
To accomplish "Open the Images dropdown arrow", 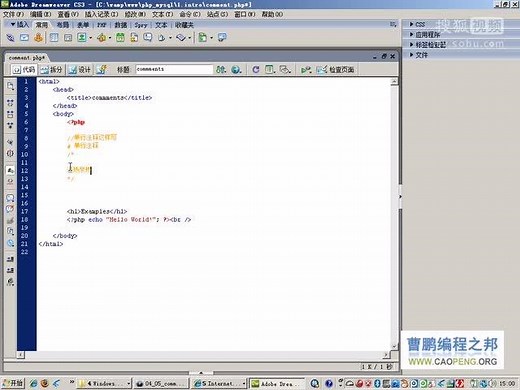I will click(x=91, y=38).
